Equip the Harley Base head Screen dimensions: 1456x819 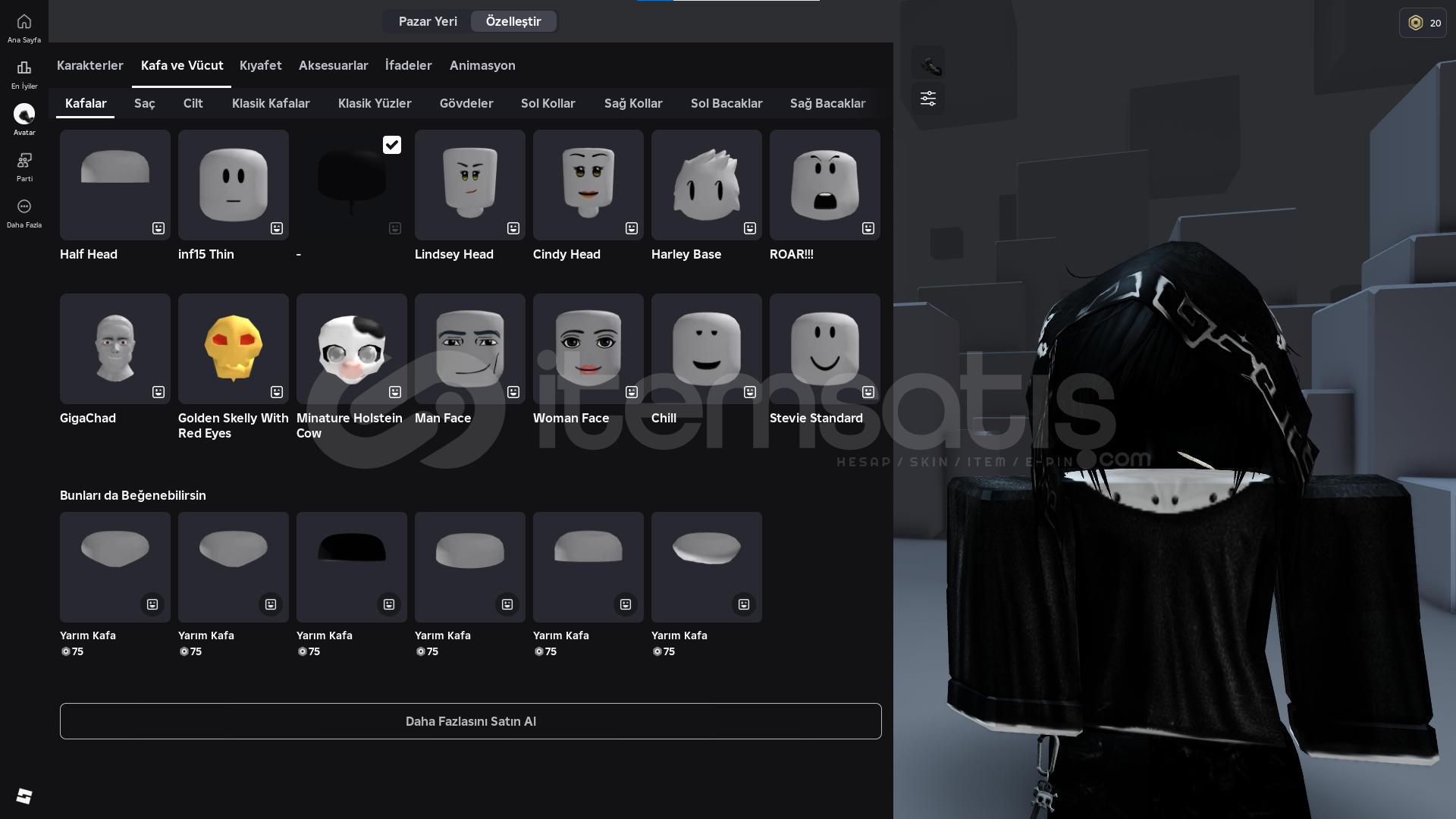point(707,185)
